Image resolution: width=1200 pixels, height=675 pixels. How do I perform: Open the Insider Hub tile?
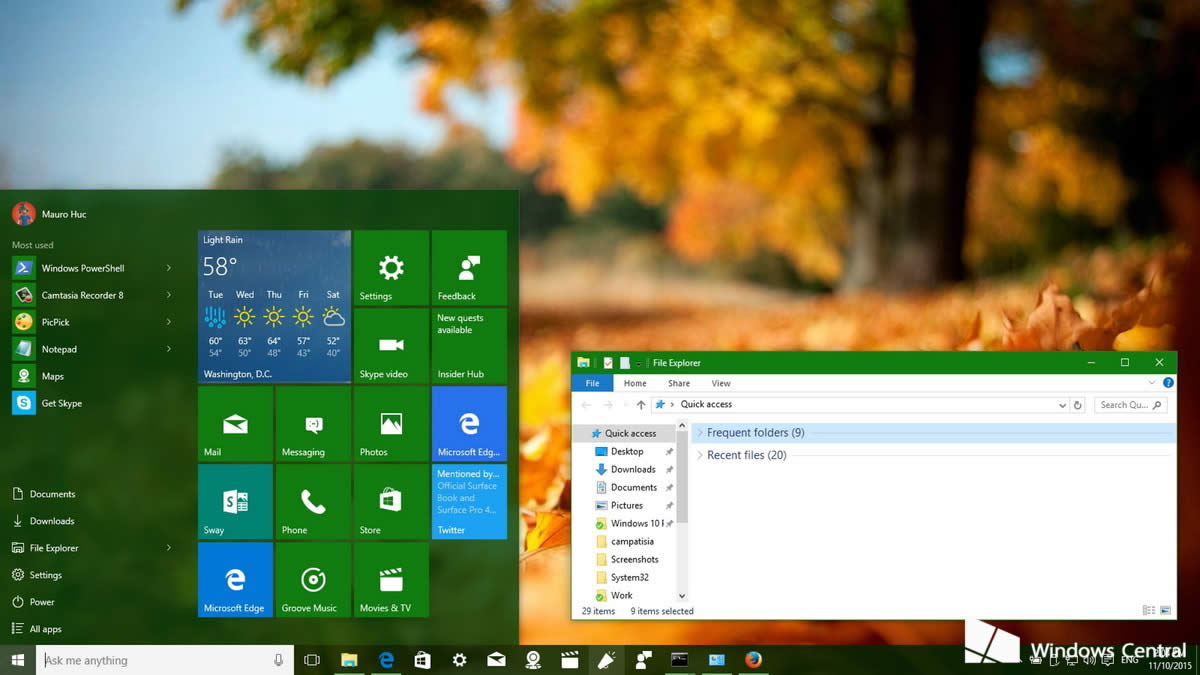pyautogui.click(x=469, y=345)
